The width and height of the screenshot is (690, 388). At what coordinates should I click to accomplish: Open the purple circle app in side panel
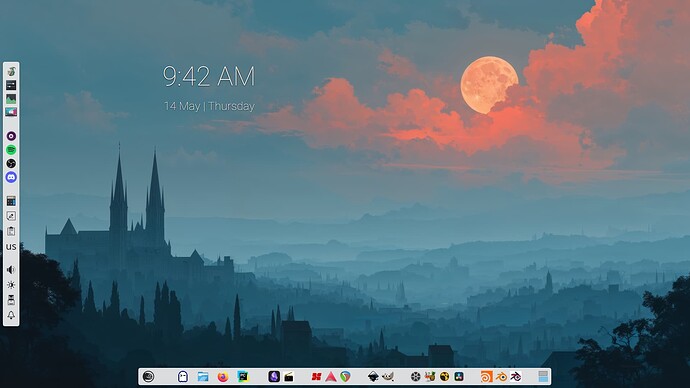click(11, 136)
